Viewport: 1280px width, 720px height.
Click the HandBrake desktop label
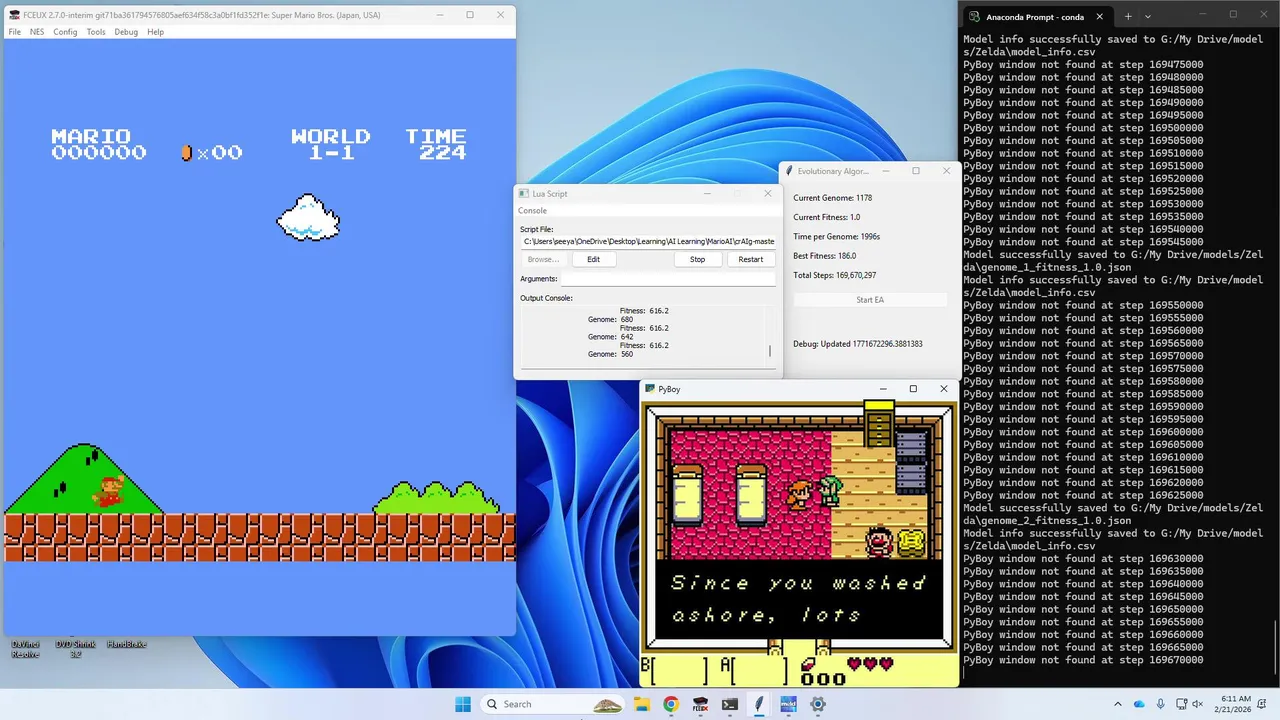(126, 644)
